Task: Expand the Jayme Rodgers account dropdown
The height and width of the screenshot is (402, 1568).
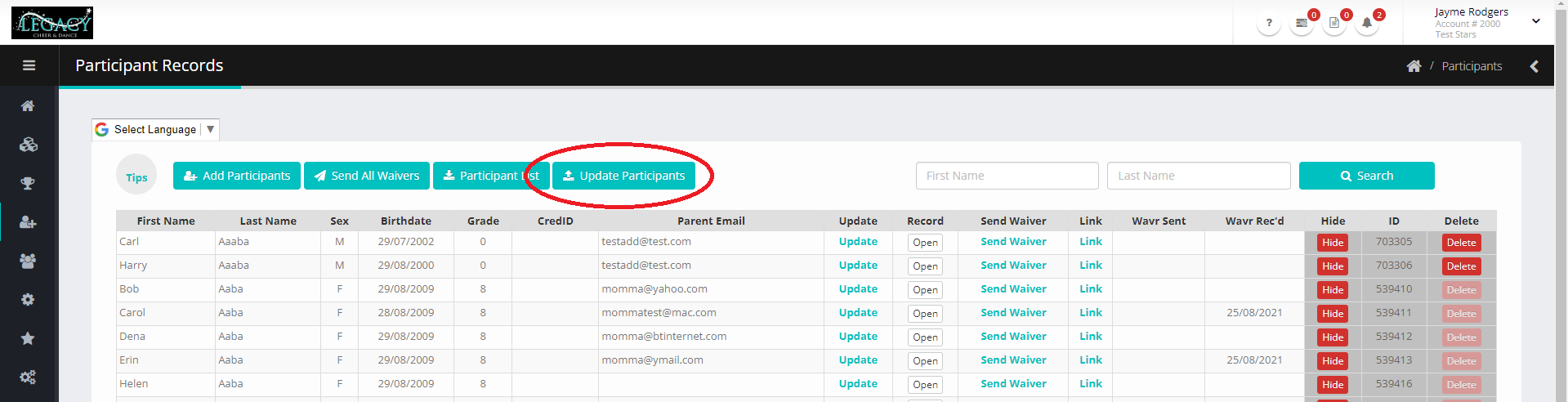Action: coord(1536,21)
